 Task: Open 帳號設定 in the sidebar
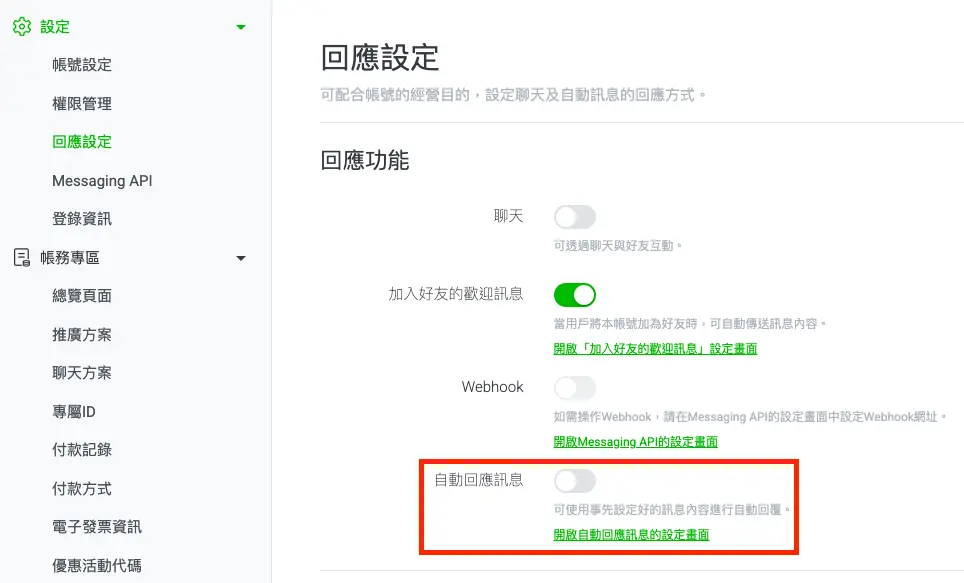click(x=82, y=65)
